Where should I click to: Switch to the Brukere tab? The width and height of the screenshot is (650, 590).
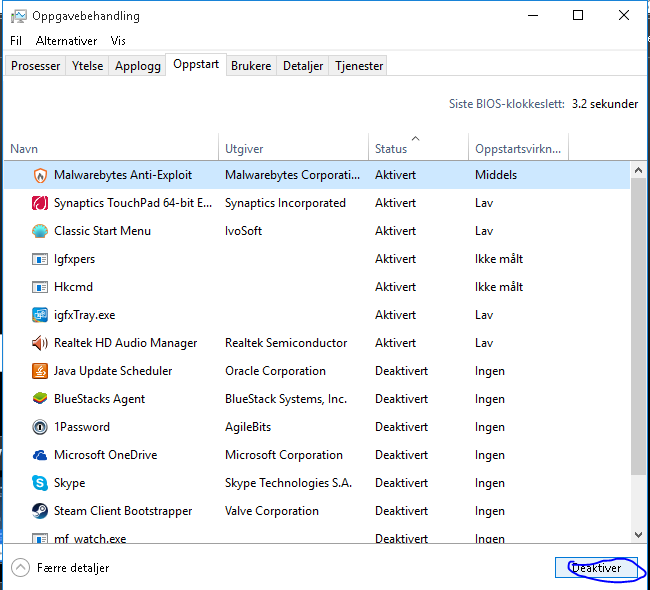pos(251,66)
